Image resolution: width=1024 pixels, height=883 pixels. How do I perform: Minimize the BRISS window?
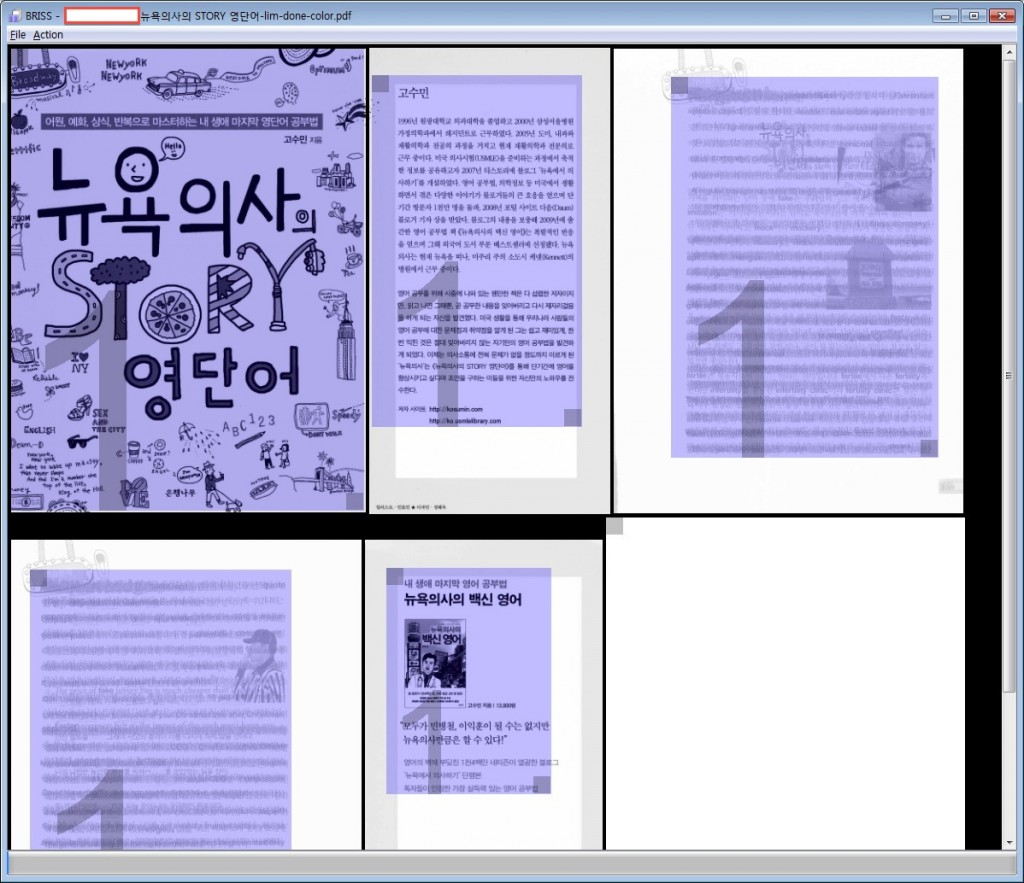coord(946,16)
